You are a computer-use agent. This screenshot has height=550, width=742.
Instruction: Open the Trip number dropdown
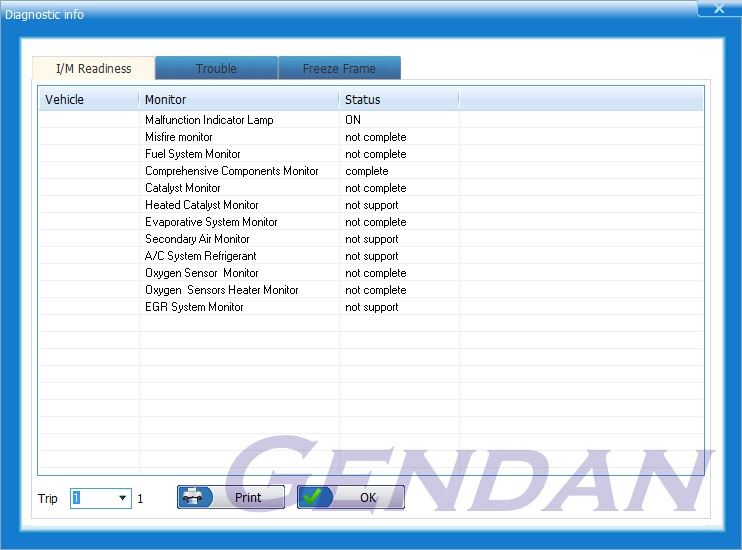click(x=122, y=498)
